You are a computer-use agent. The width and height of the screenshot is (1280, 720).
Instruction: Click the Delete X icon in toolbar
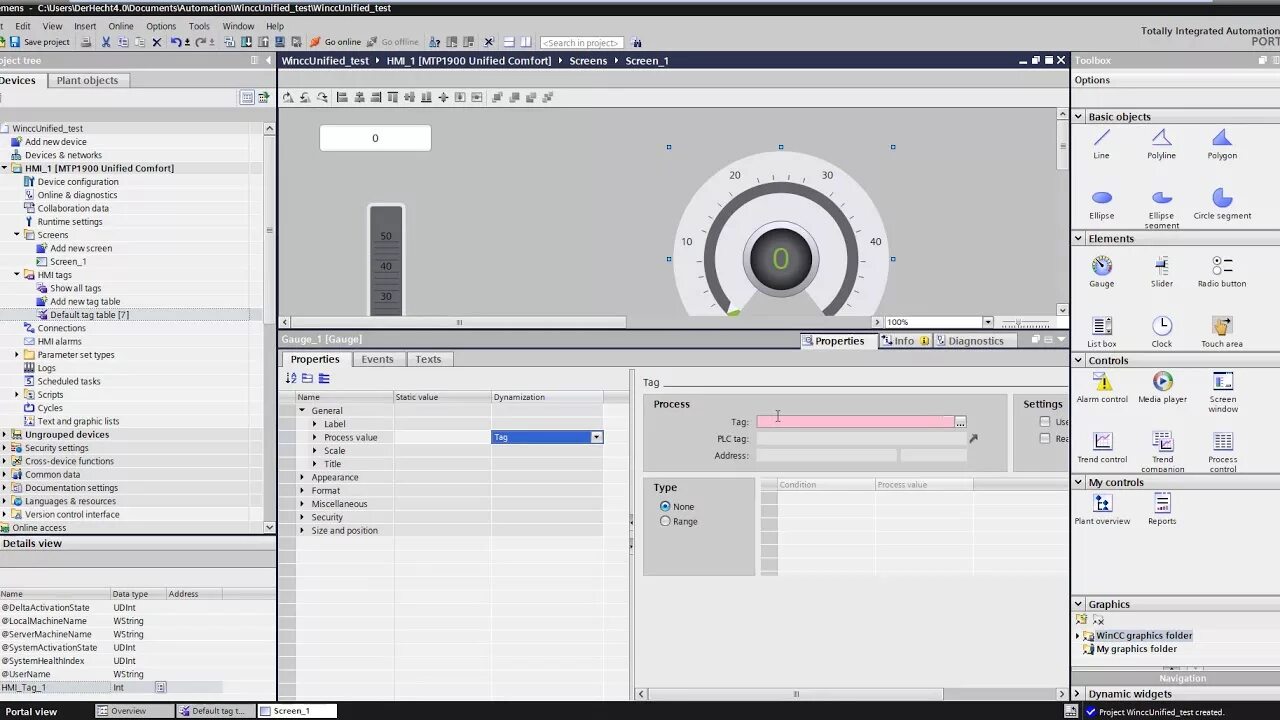coord(156,42)
